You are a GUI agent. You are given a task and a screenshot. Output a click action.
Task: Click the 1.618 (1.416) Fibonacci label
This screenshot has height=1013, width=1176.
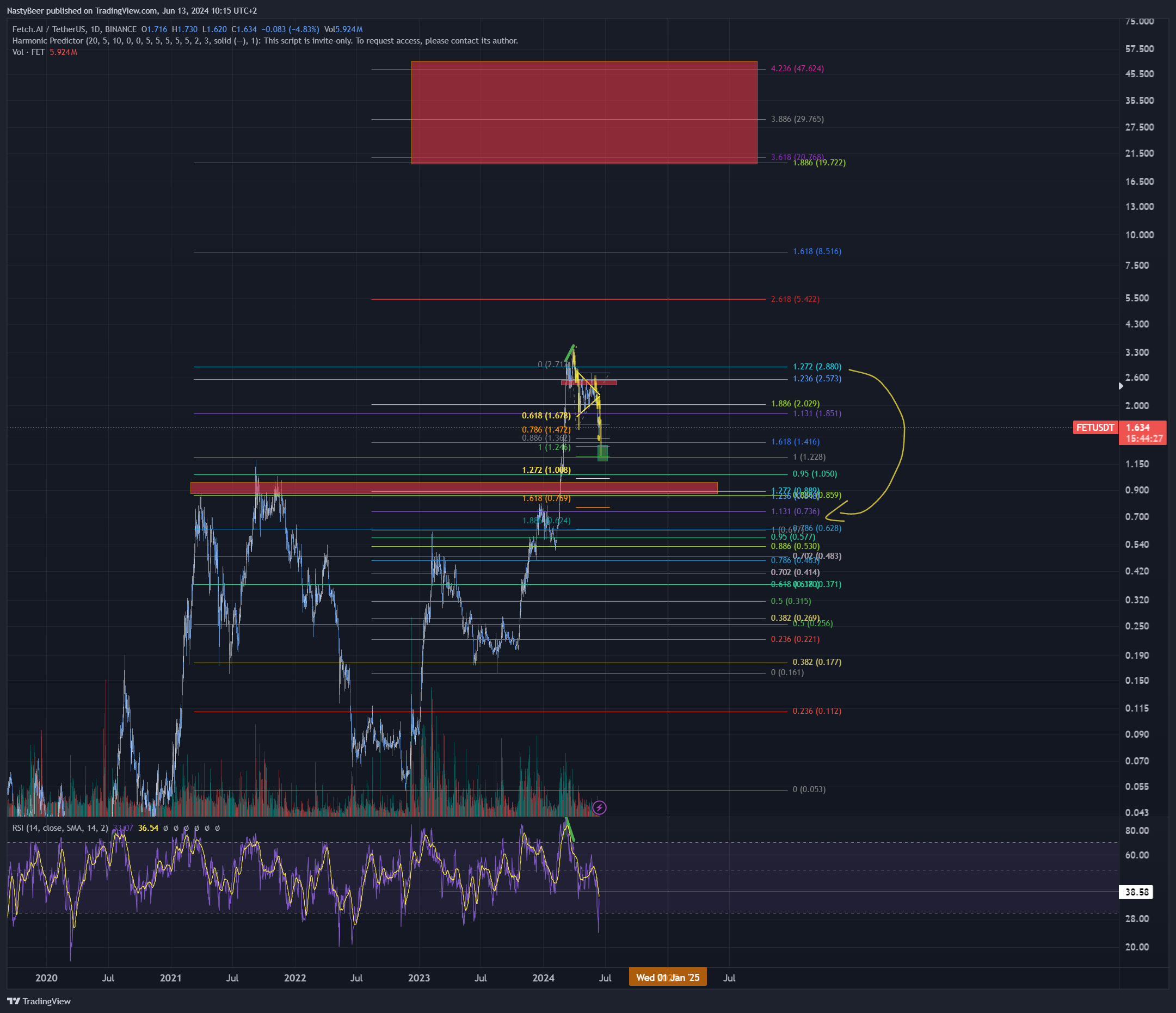pyautogui.click(x=795, y=442)
